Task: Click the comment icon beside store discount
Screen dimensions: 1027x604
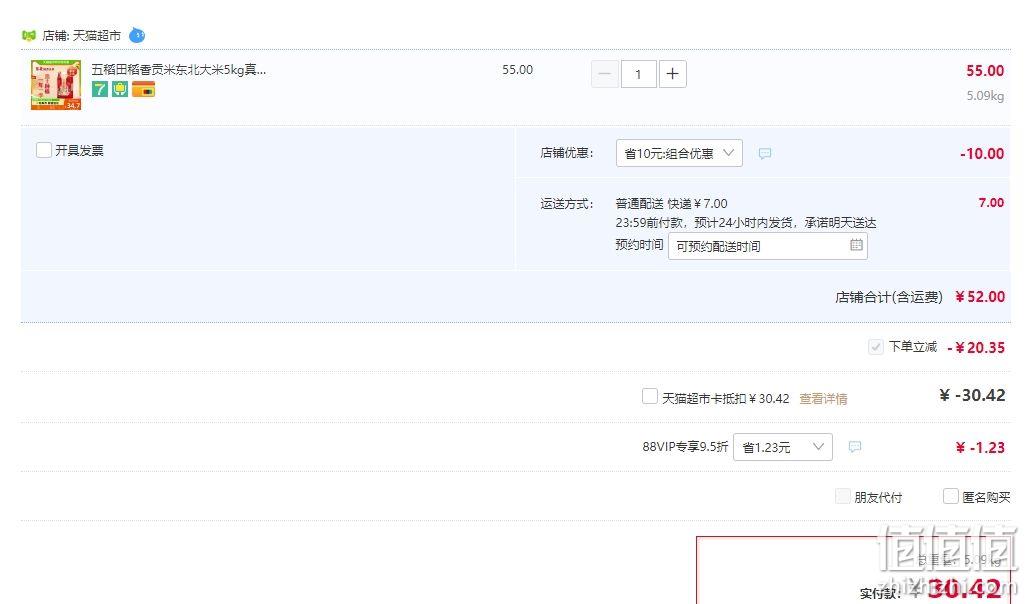Action: 764,153
